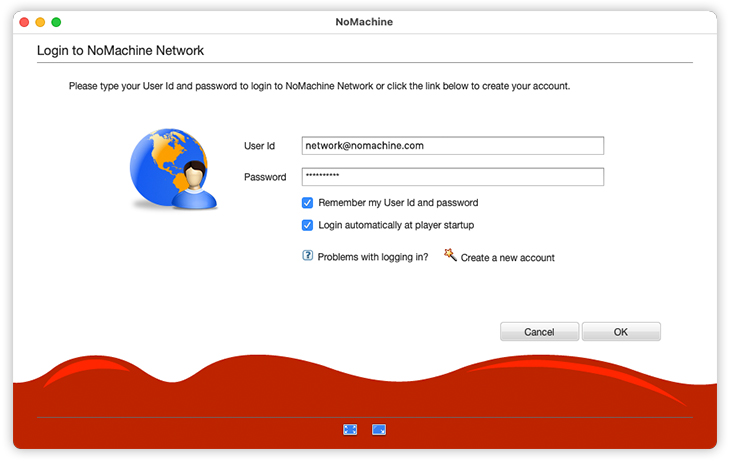Click the question mark help icon
730x461 pixels.
point(308,256)
